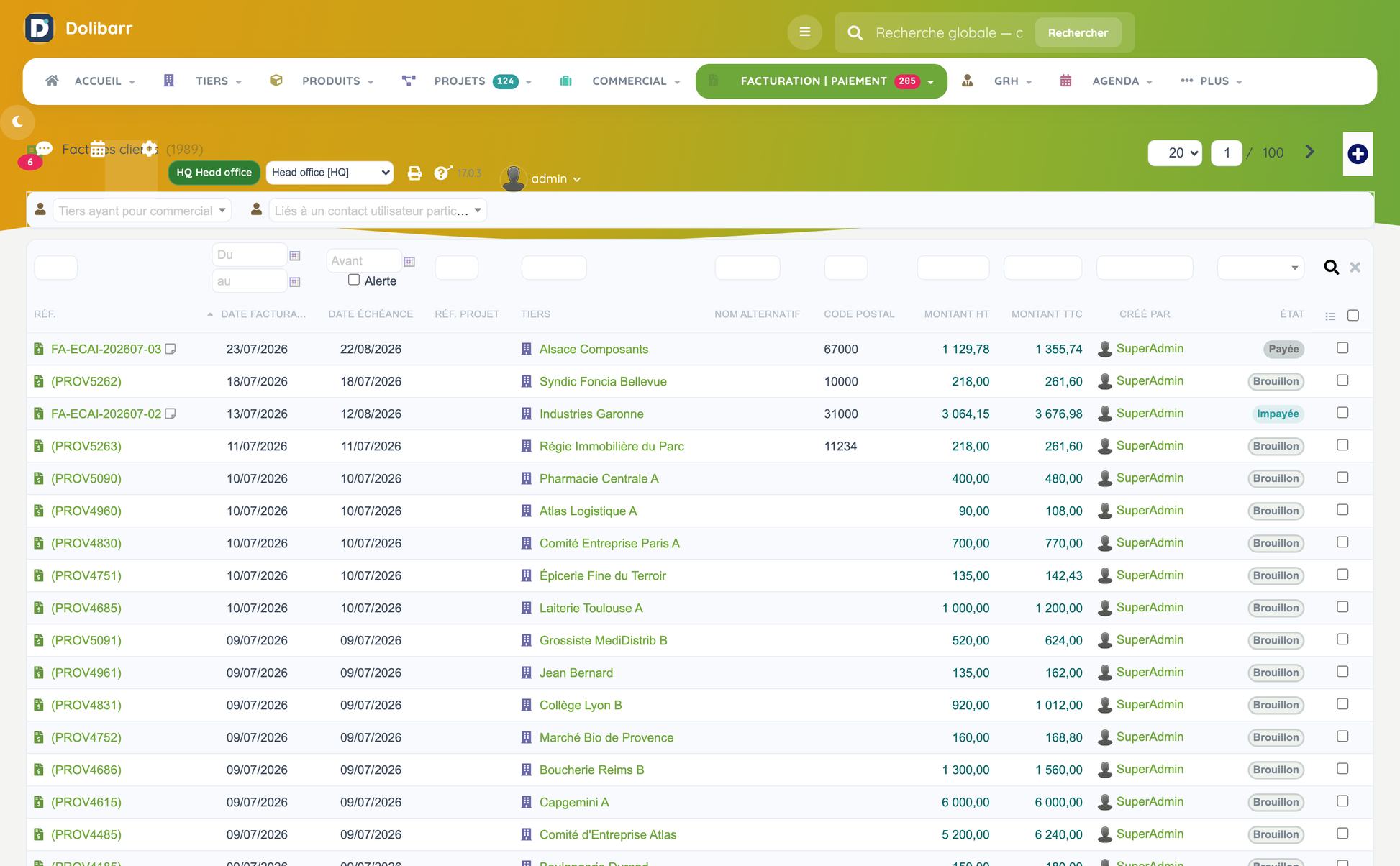Open the chat bubble notifications icon
Image resolution: width=1400 pixels, height=866 pixels.
coord(44,148)
